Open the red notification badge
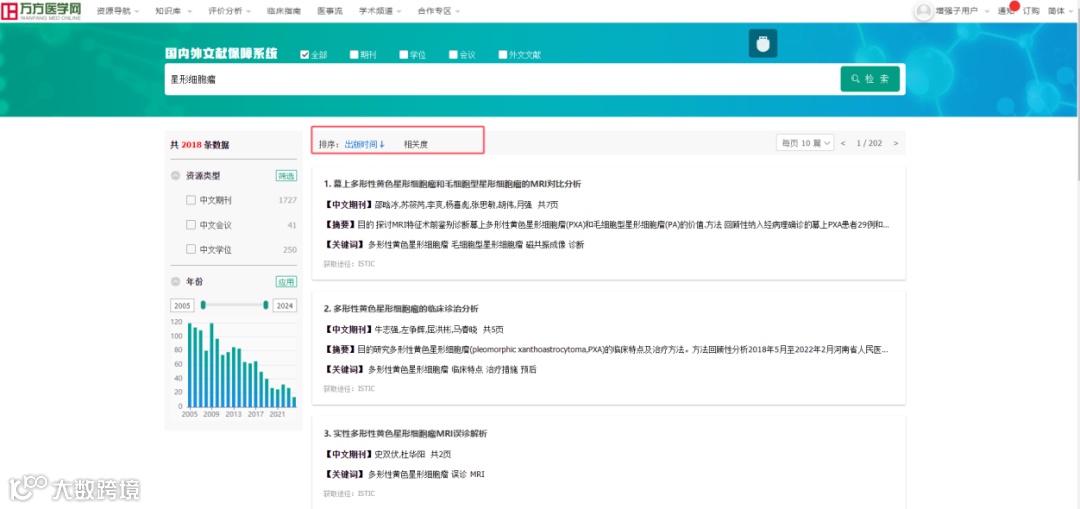The width and height of the screenshot is (1080, 509). pos(1014,6)
